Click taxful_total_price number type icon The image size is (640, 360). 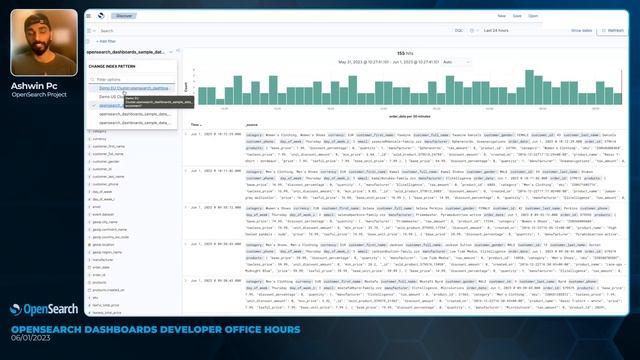[x=89, y=305]
